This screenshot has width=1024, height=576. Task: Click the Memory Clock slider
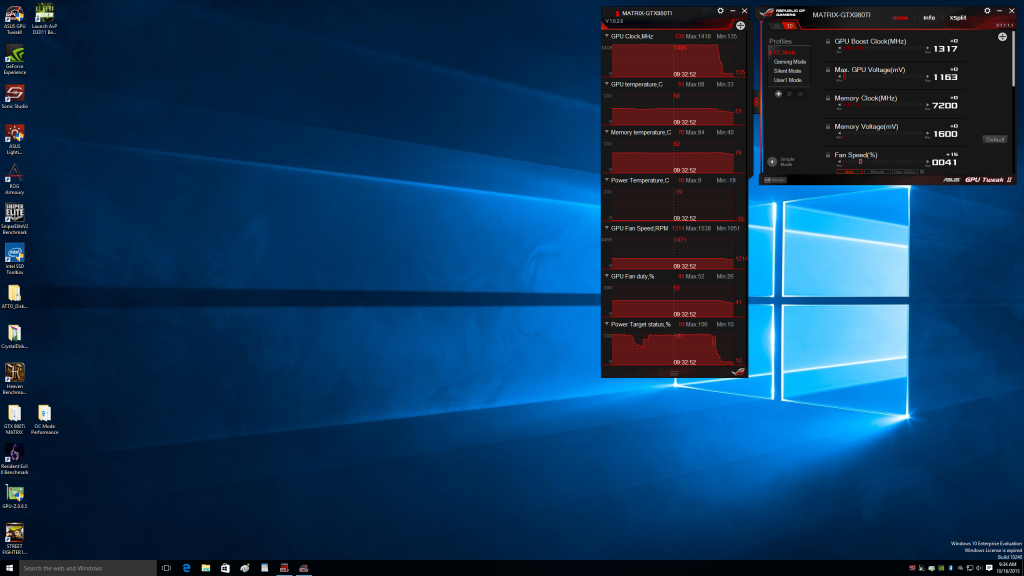(x=884, y=106)
